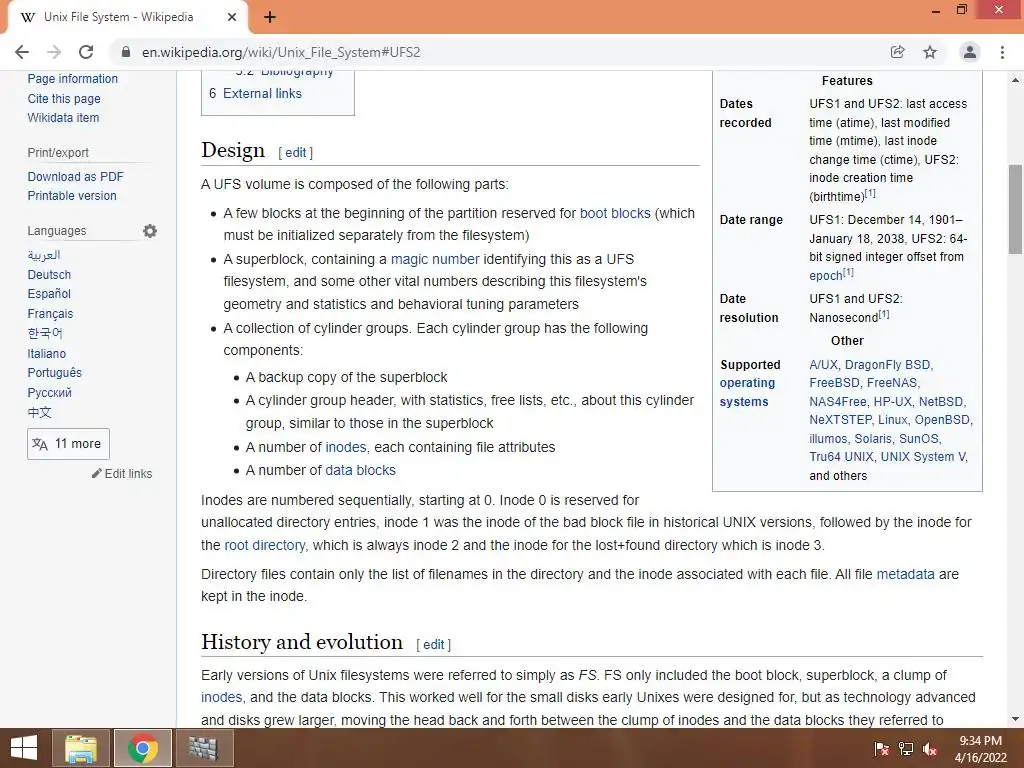The height and width of the screenshot is (768, 1024).
Task: Click the network tray icon
Action: point(906,749)
